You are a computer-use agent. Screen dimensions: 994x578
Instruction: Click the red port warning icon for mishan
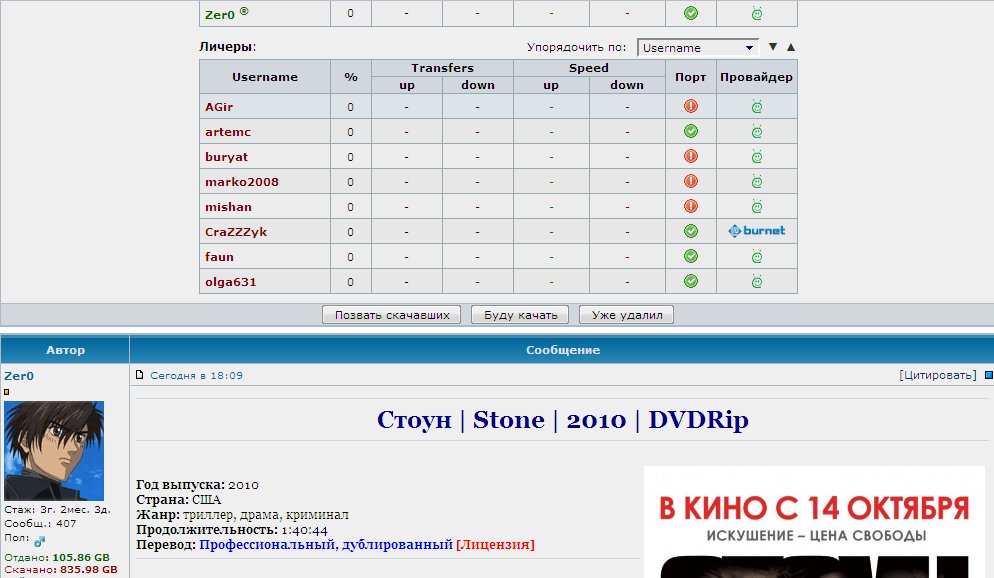(x=690, y=206)
